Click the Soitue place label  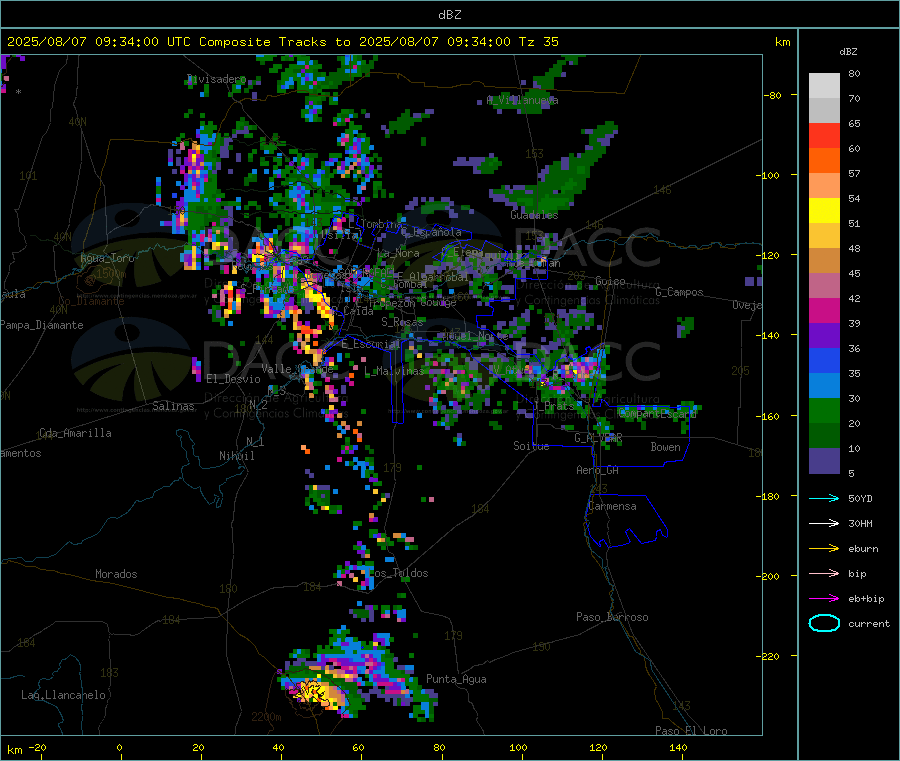click(x=531, y=446)
